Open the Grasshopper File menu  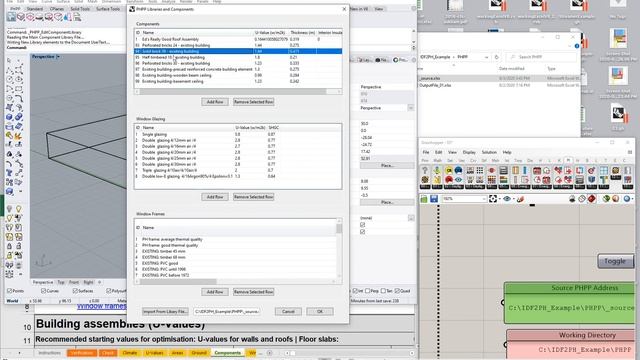(426, 152)
